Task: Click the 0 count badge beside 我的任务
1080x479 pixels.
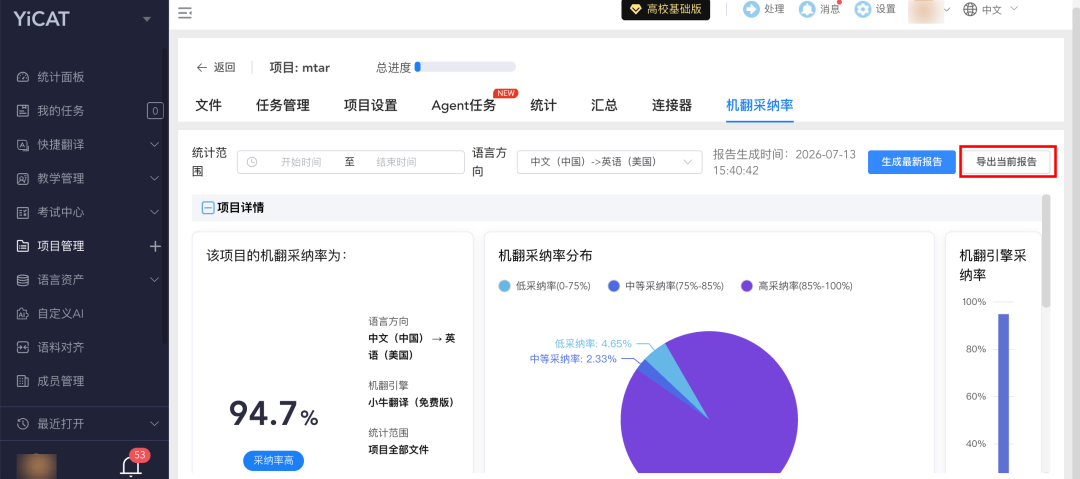Action: point(155,111)
